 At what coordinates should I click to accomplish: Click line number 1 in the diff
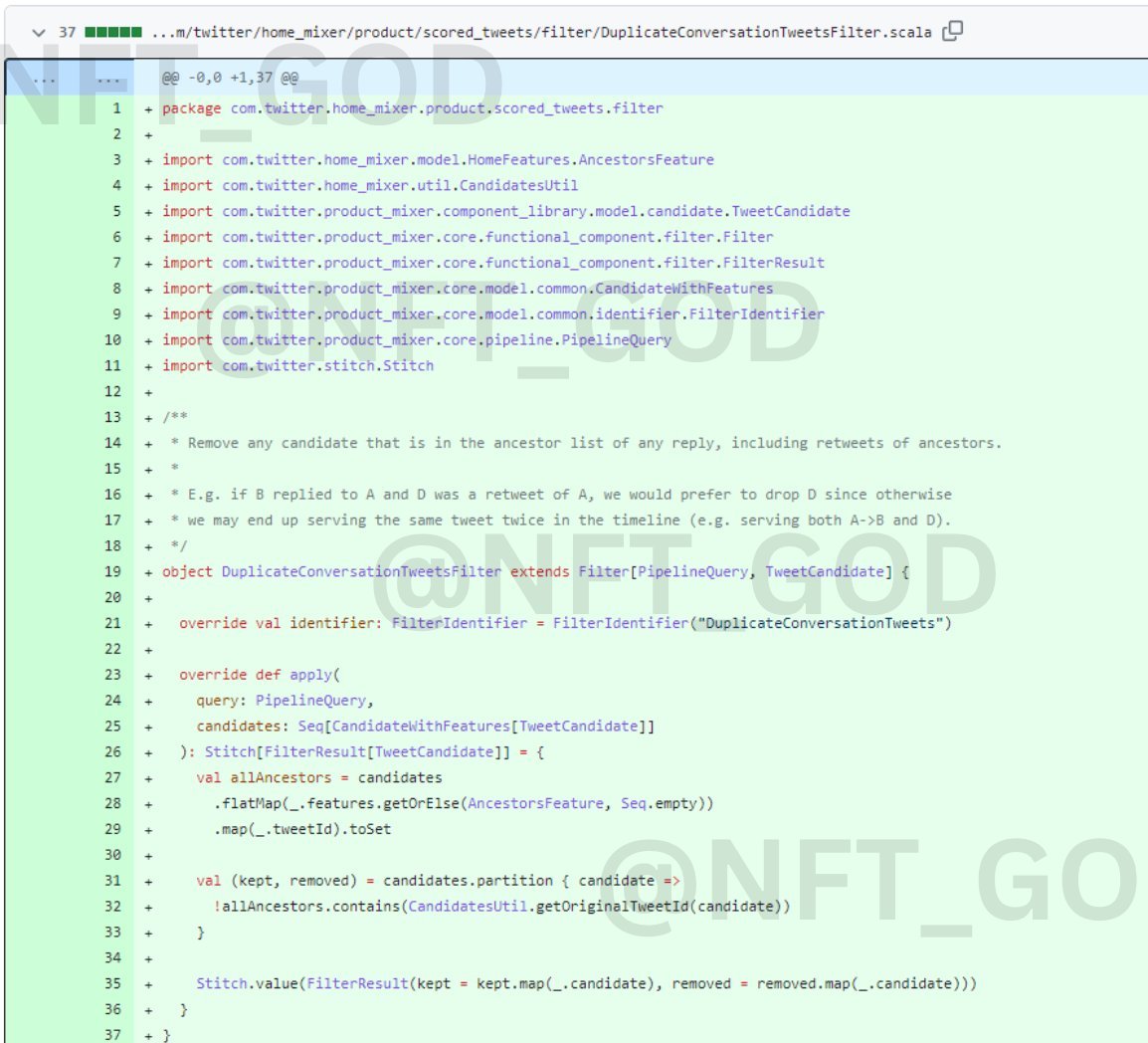click(116, 108)
